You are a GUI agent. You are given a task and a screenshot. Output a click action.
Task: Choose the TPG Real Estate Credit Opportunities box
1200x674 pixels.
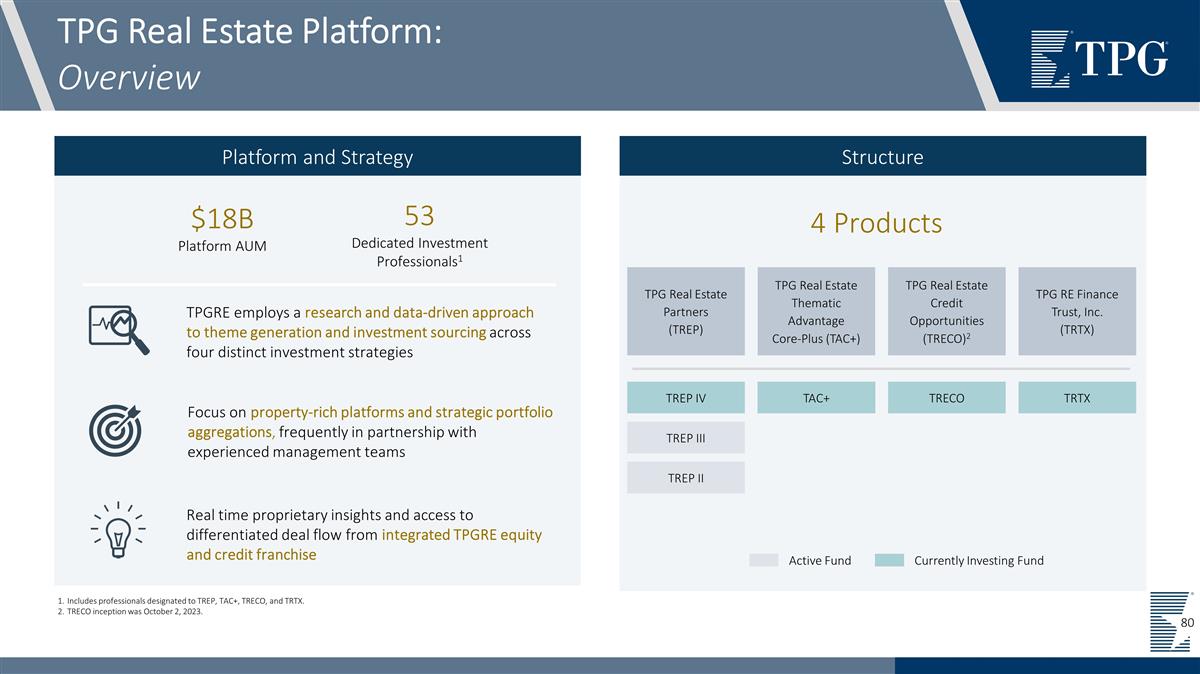pyautogui.click(x=946, y=311)
